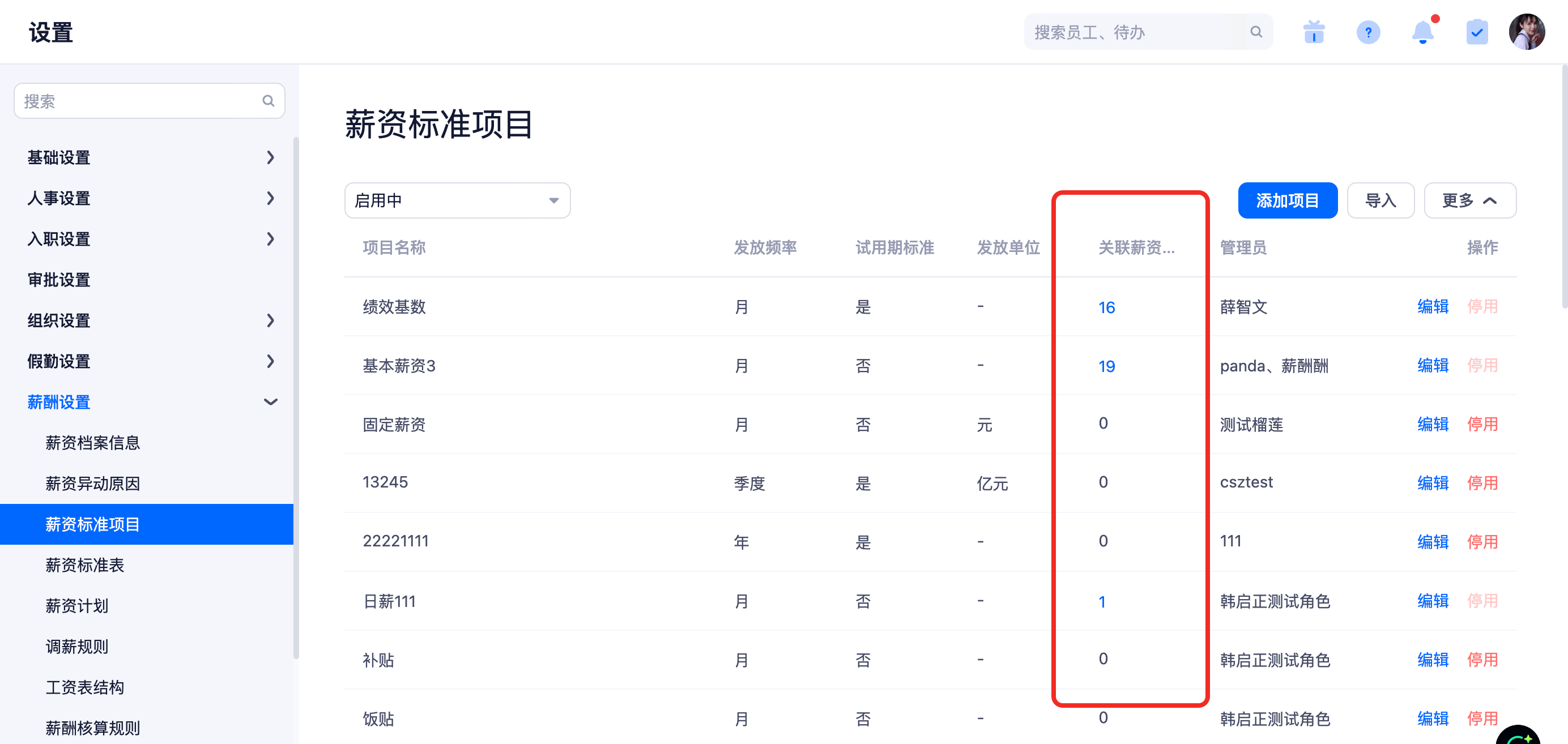Click the panda、薪酬酬 admin cell
This screenshot has width=1568, height=744.
(x=1274, y=366)
